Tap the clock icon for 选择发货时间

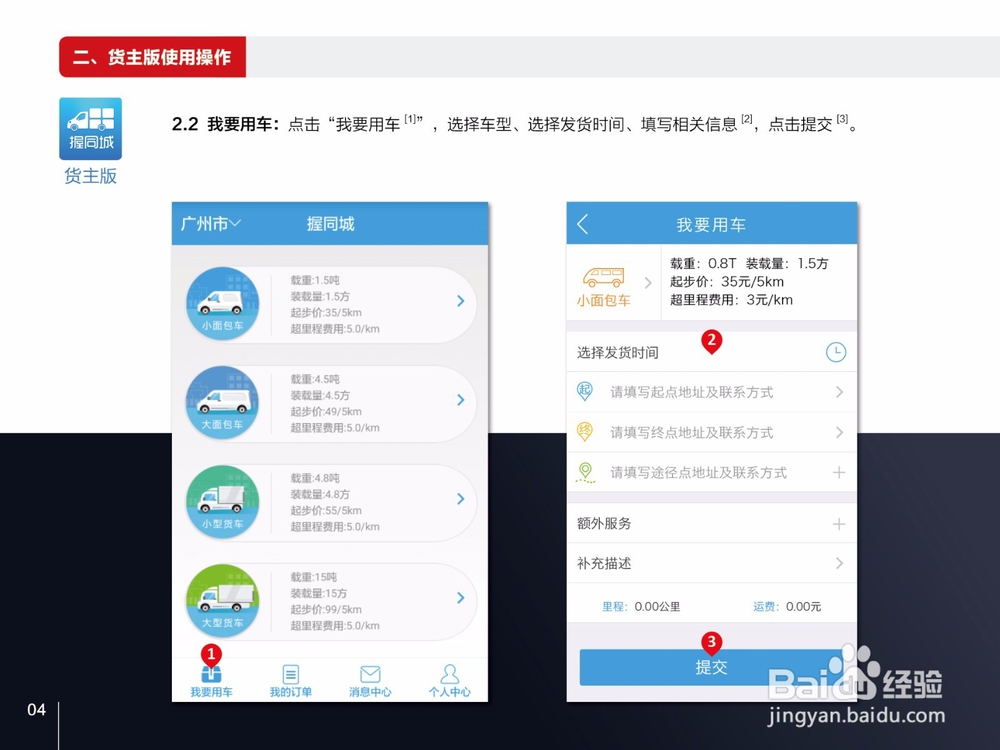click(835, 352)
